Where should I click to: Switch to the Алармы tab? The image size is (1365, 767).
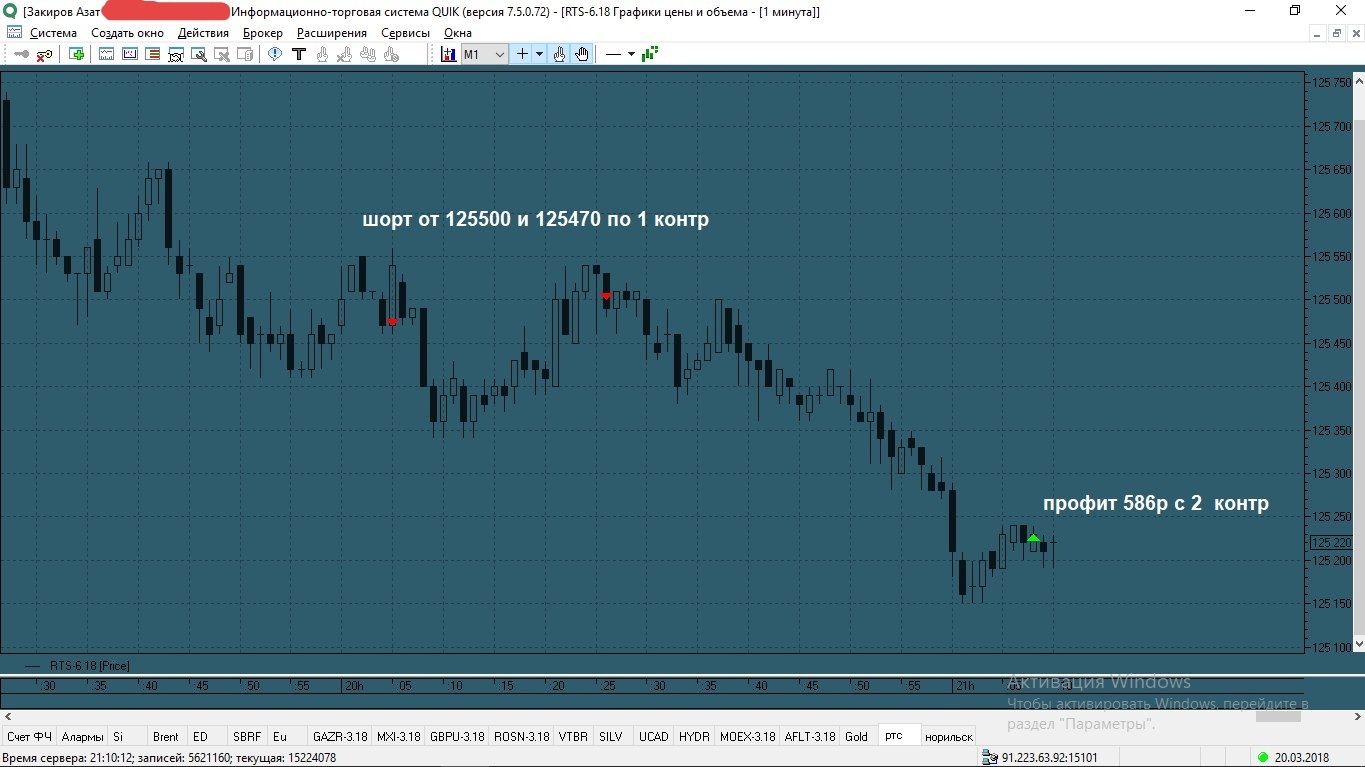[82, 736]
